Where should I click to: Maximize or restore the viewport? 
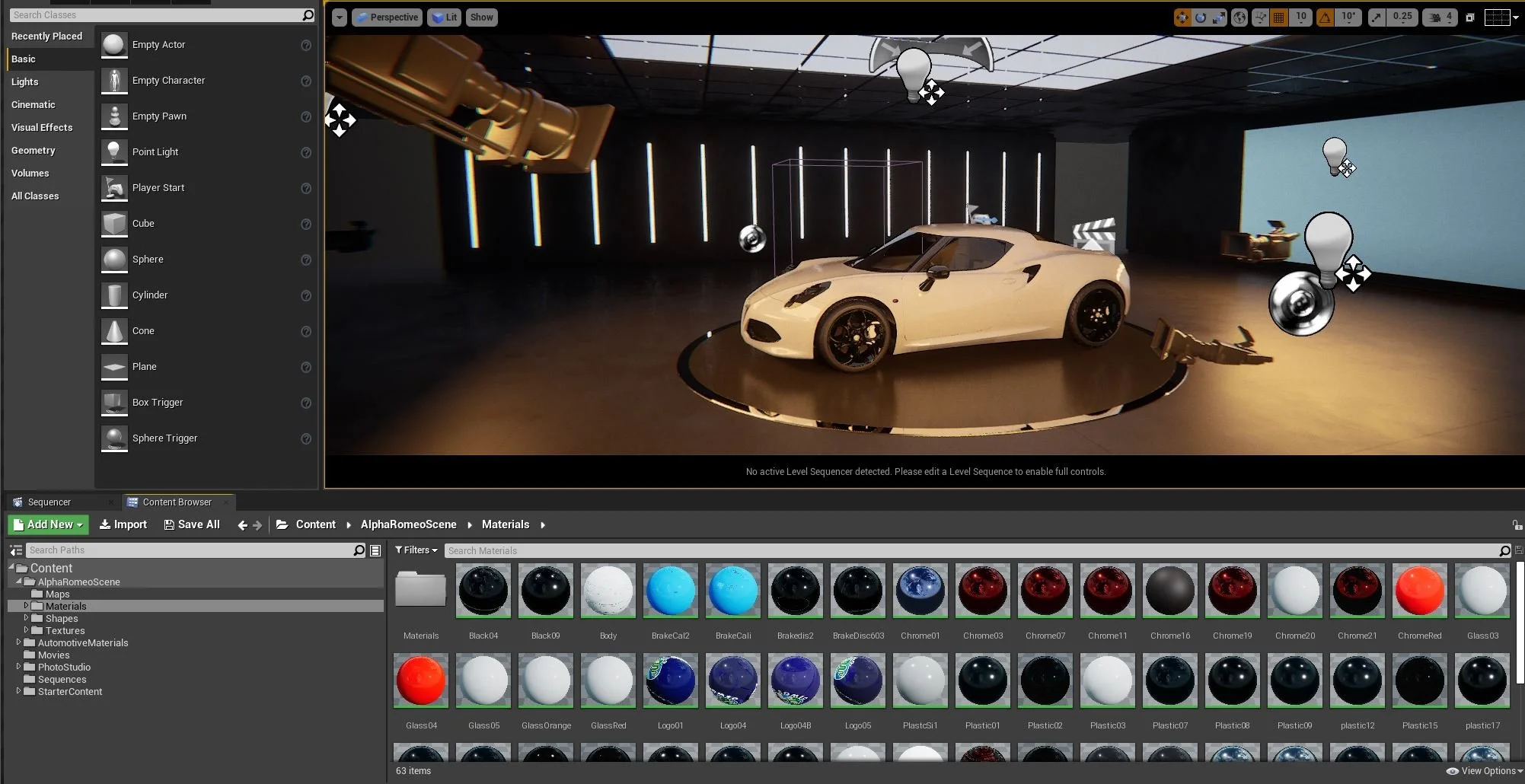coord(1470,18)
